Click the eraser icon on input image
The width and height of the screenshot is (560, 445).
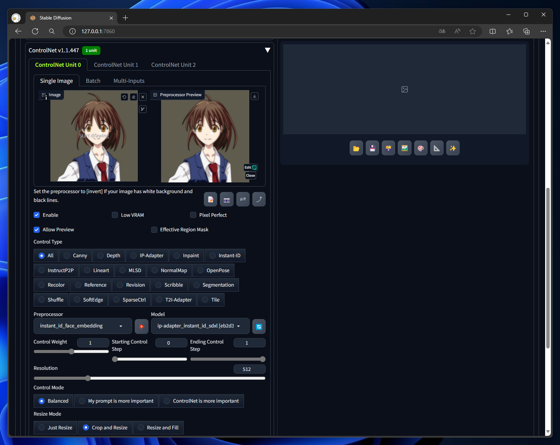pyautogui.click(x=133, y=97)
